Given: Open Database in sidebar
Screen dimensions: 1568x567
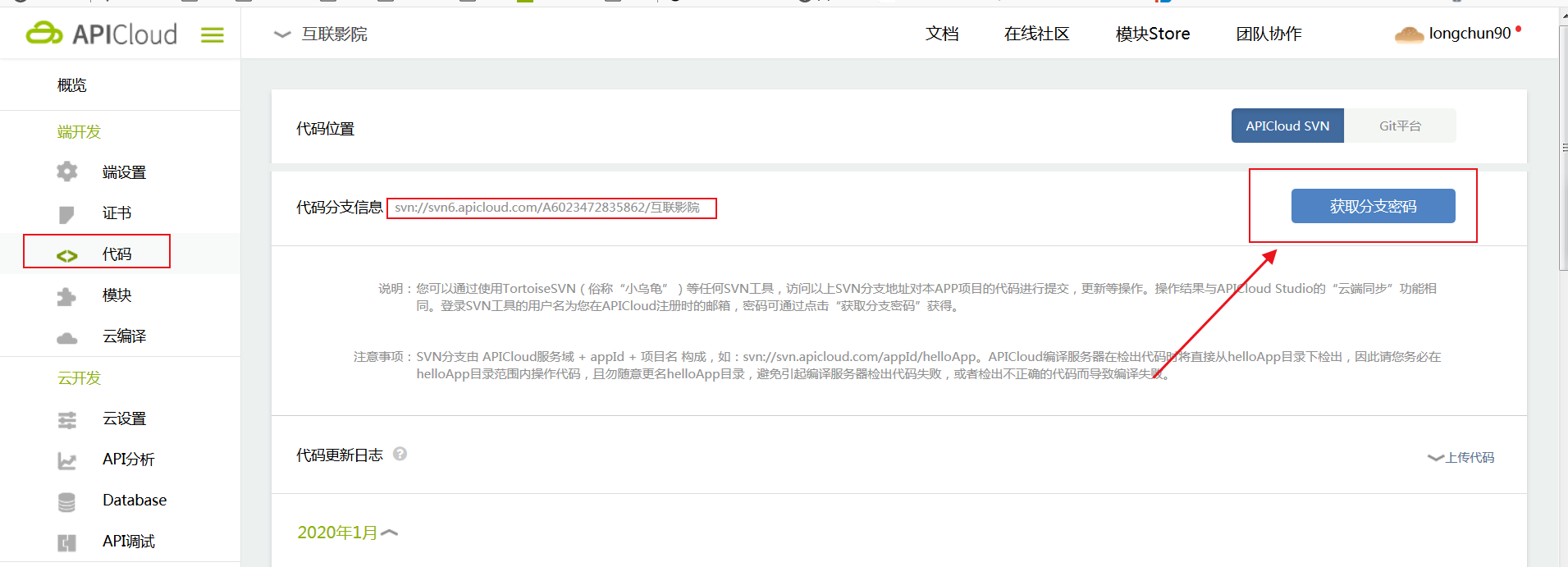Looking at the screenshot, I should (135, 500).
